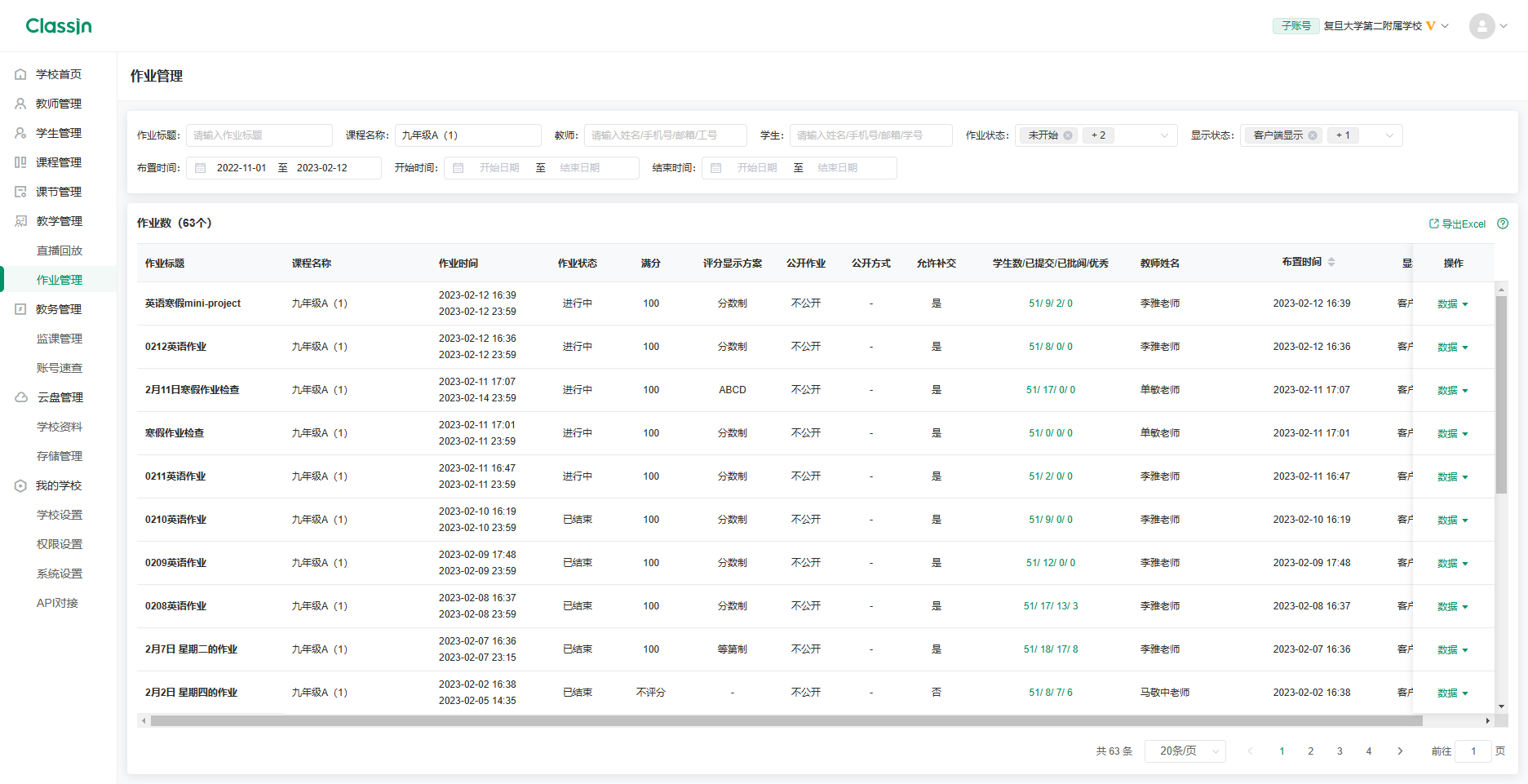The image size is (1528, 784).
Task: Click the previous page arrow
Action: [1250, 751]
